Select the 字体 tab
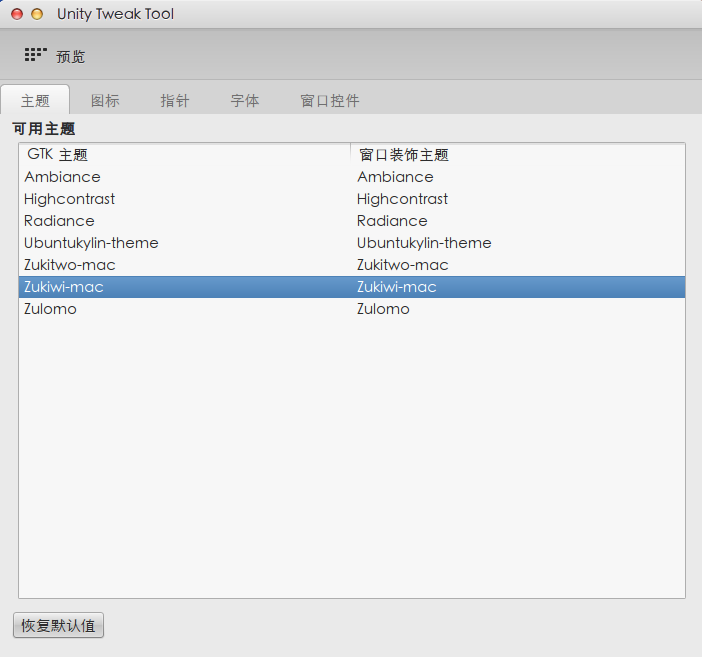Image resolution: width=702 pixels, height=657 pixels. [245, 101]
